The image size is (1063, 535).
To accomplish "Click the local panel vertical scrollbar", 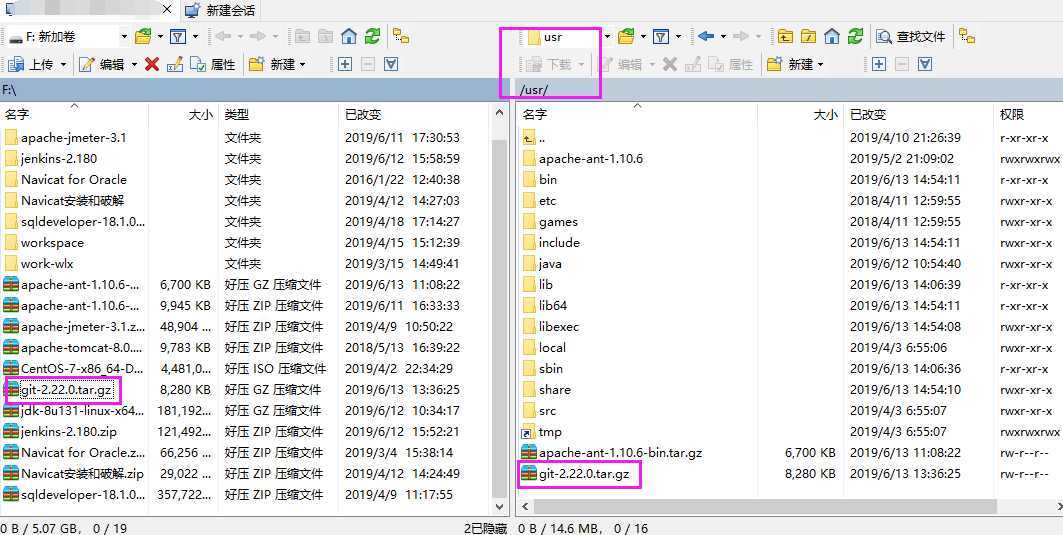I will click(x=499, y=317).
